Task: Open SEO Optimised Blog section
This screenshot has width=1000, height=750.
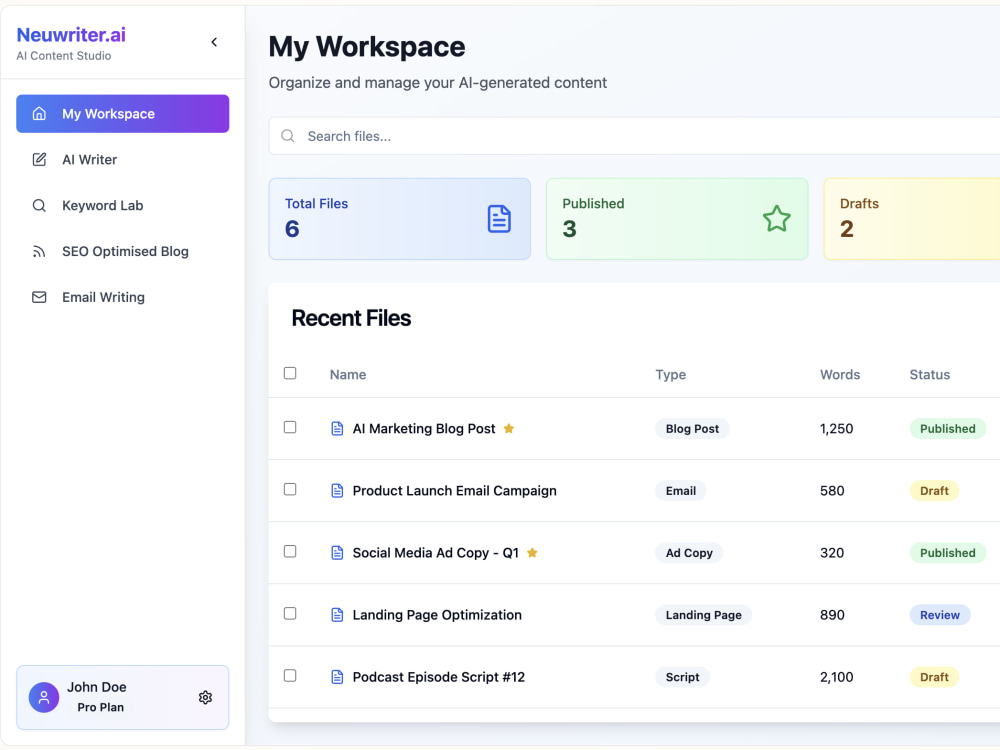Action: (122, 251)
